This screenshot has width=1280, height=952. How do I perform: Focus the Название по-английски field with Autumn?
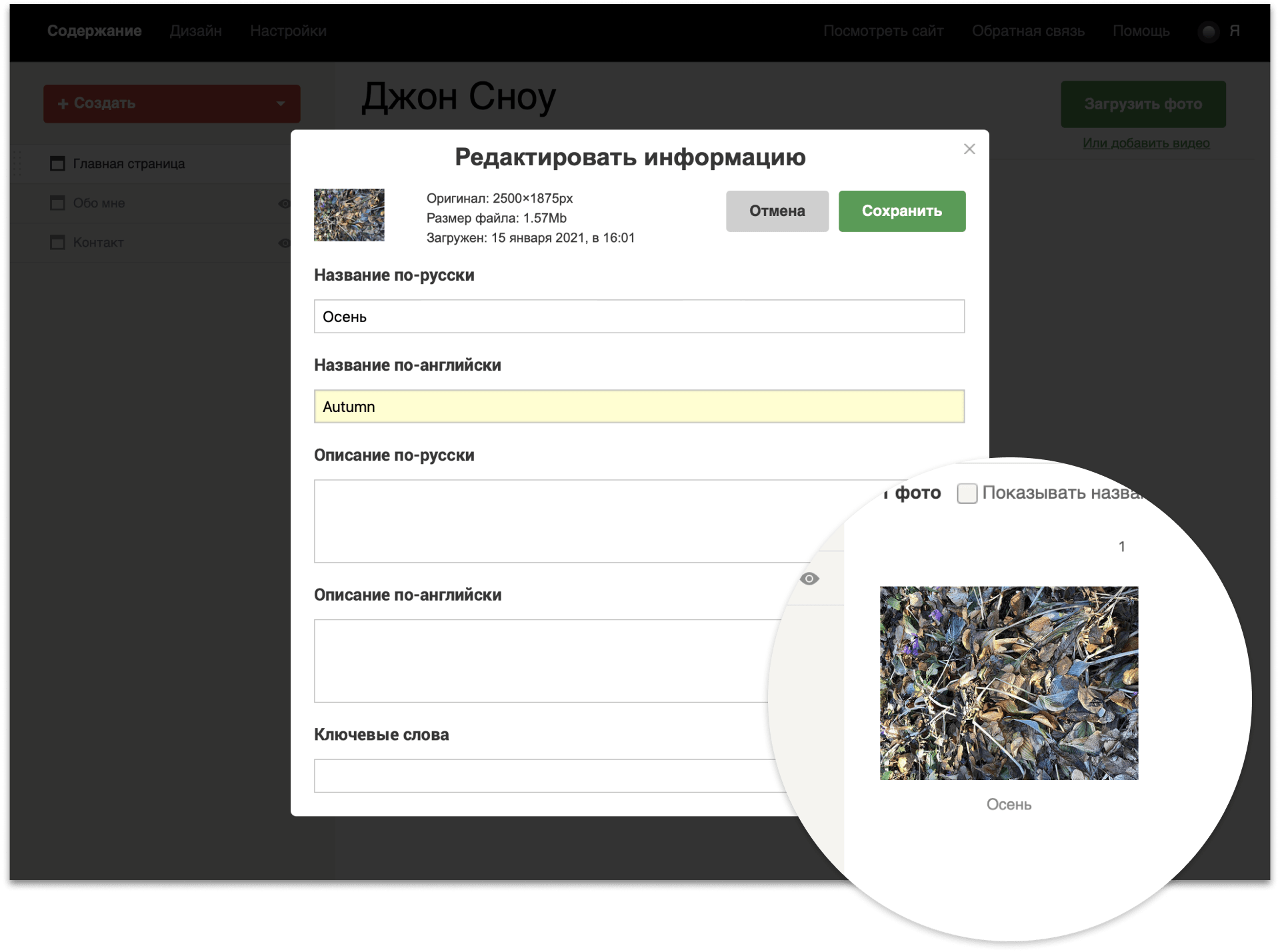[639, 407]
